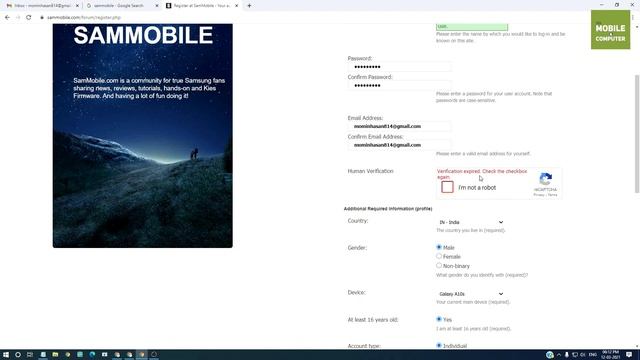
Task: Open the Country dropdown showing IN - India
Action: tap(471, 222)
